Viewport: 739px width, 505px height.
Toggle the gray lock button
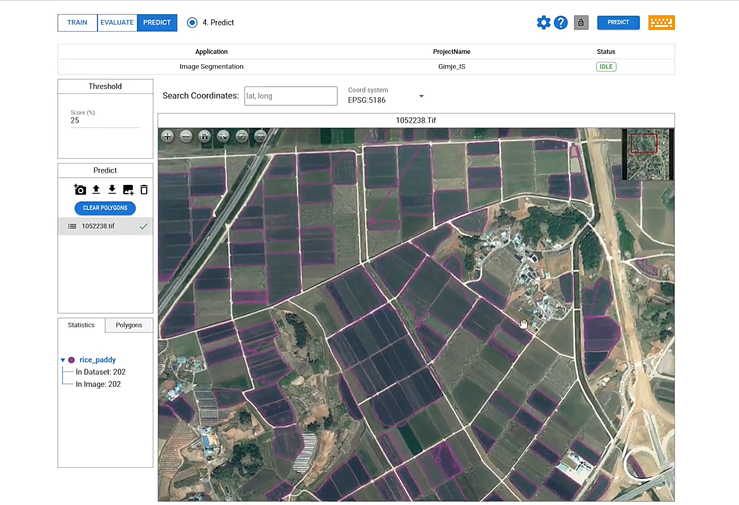tap(580, 22)
